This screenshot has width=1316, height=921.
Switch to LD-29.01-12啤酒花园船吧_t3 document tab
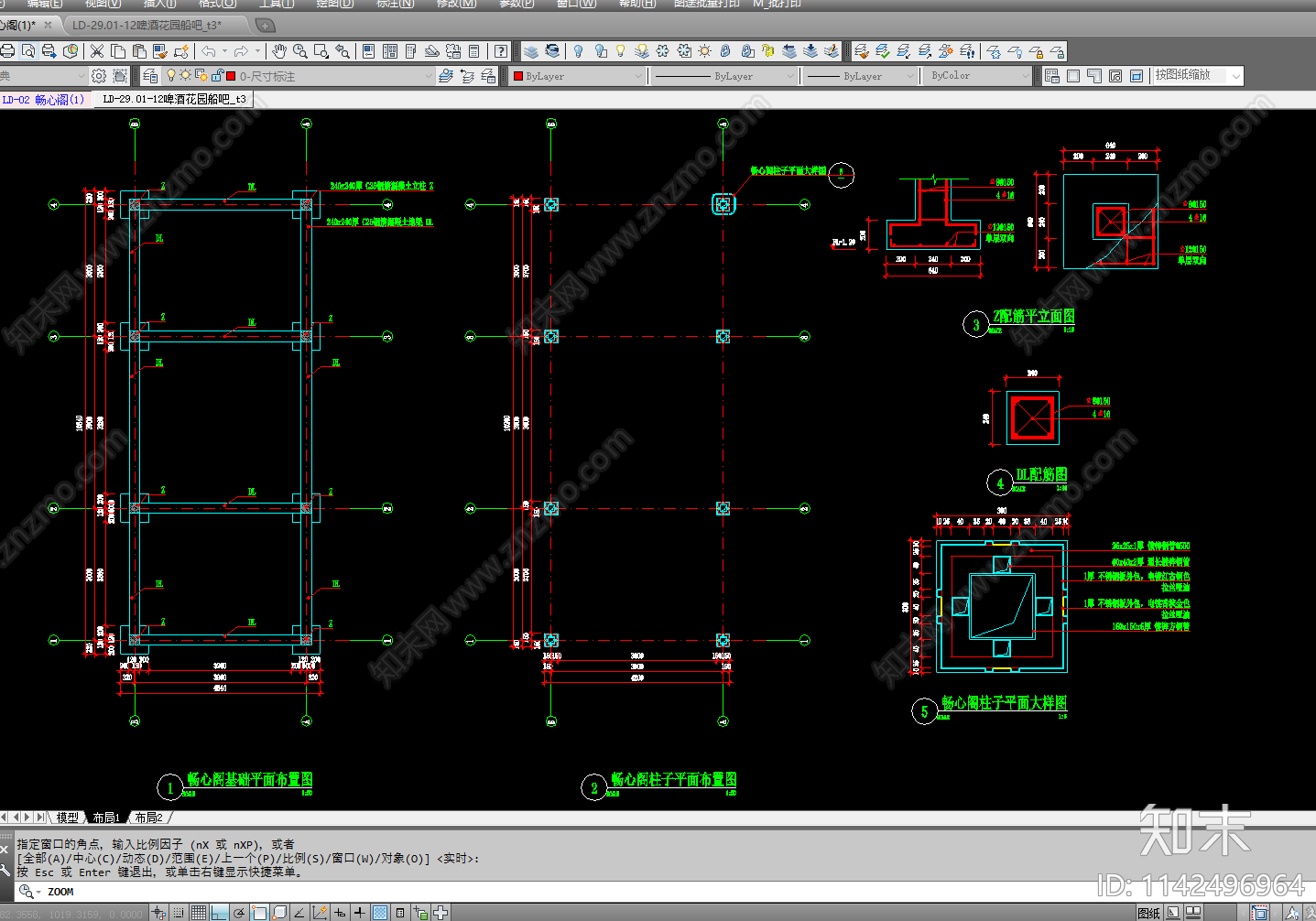[x=174, y=99]
